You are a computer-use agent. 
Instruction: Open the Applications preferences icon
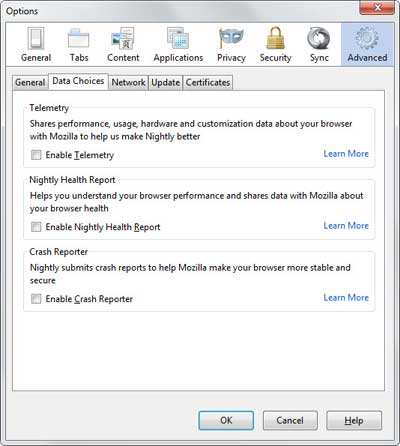point(178,45)
